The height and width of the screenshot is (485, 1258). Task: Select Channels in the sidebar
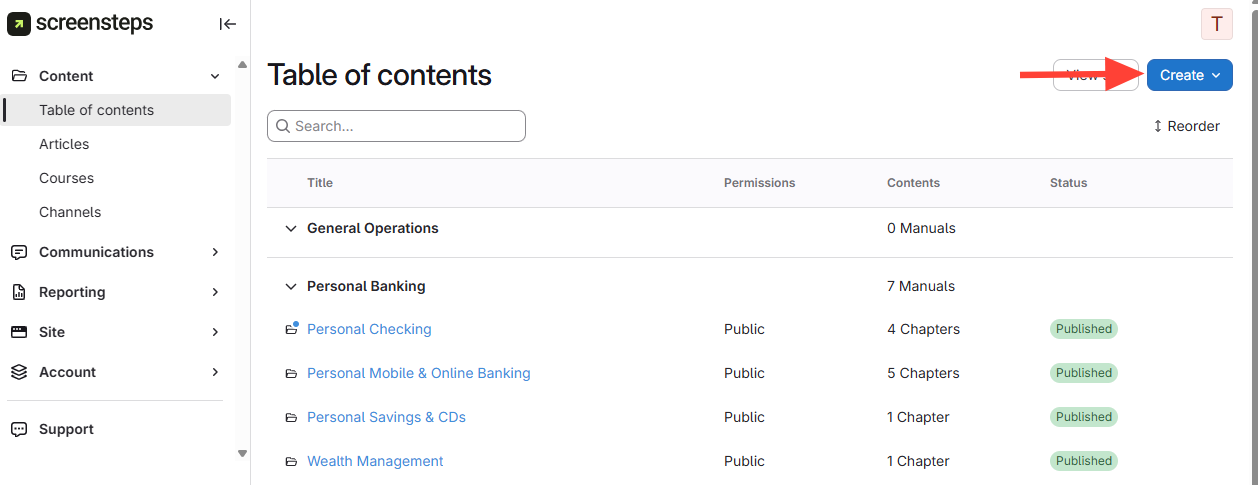click(70, 212)
